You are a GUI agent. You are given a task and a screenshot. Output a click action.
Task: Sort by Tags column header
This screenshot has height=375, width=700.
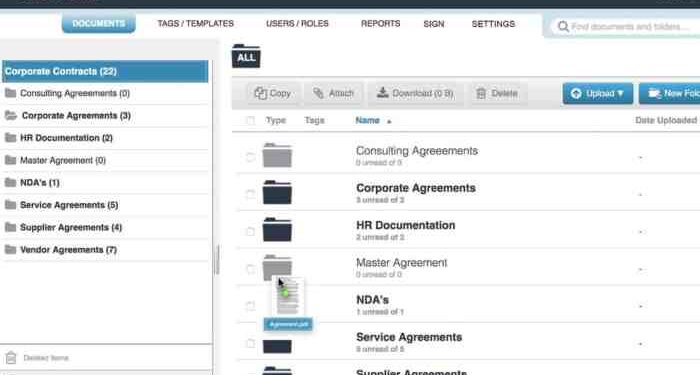pyautogui.click(x=314, y=120)
